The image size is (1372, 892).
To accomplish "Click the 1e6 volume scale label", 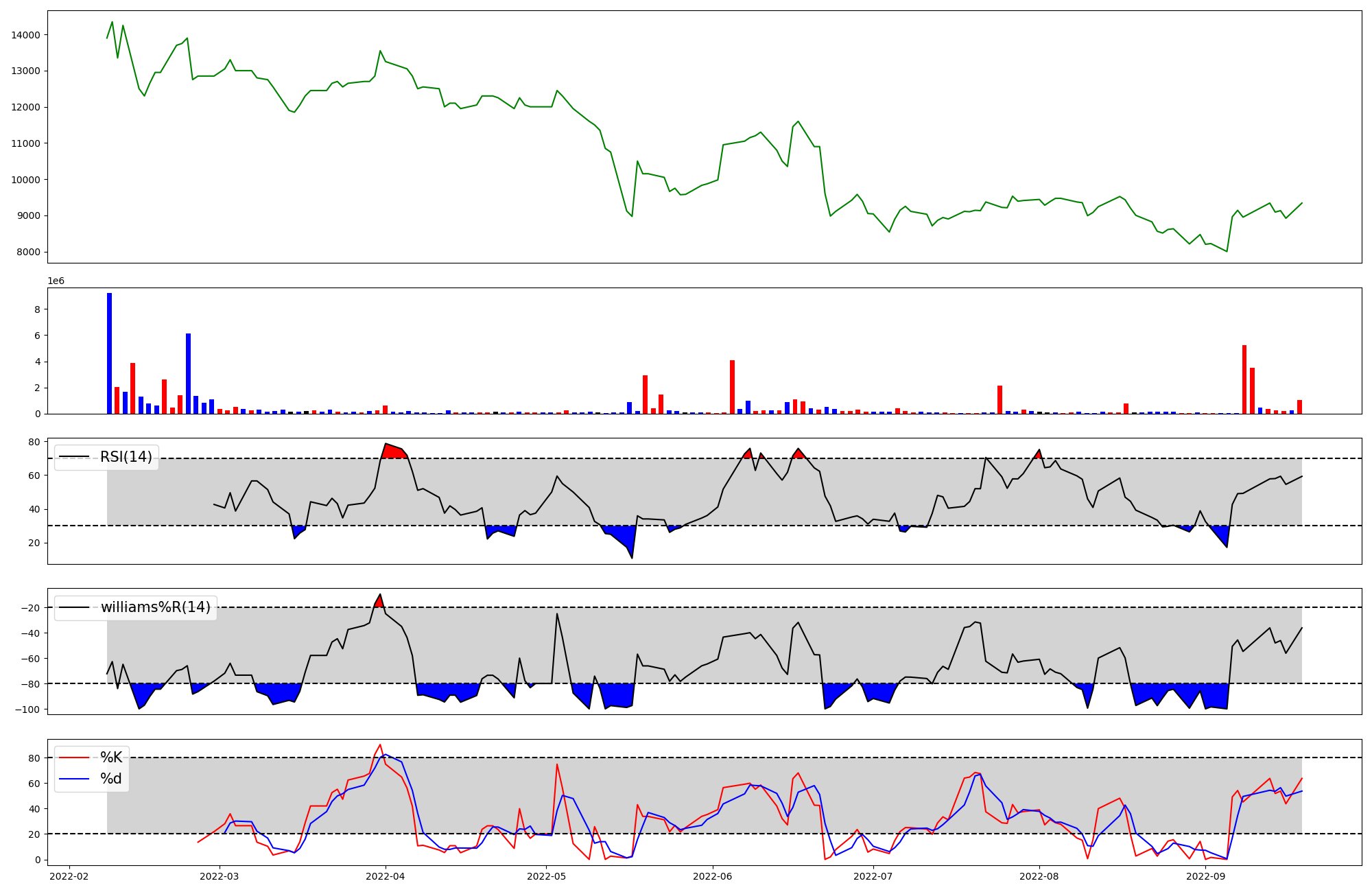I will [56, 281].
